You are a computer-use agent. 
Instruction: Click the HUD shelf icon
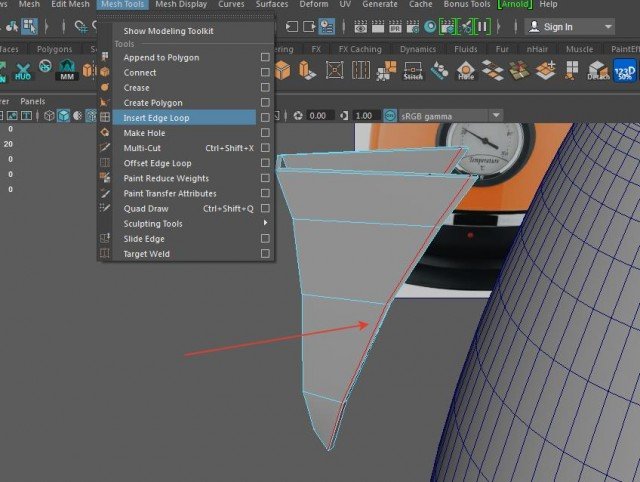pos(24,70)
